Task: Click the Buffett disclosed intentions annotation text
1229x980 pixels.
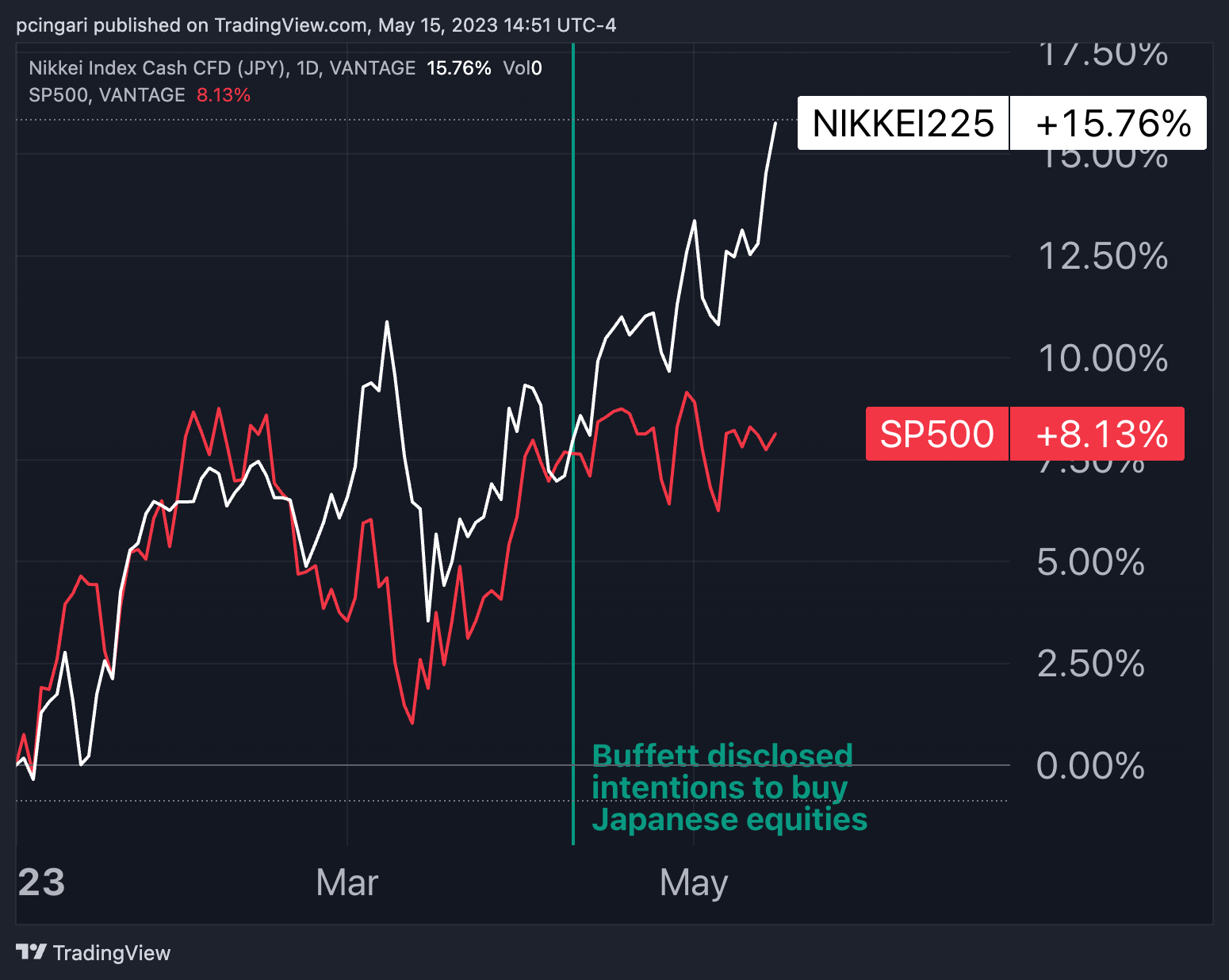Action: (729, 787)
